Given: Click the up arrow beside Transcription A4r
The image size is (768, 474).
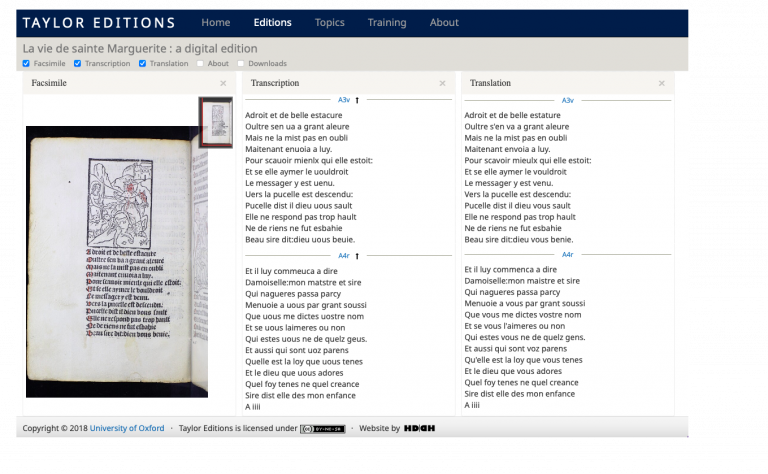Looking at the screenshot, I should click(x=357, y=256).
